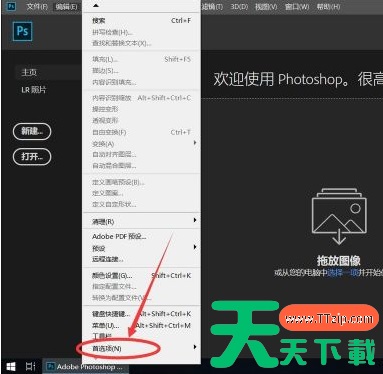Image resolution: width=383 pixels, height=374 pixels.
Task: Open the 视图(V) menu
Action: pyautogui.click(x=266, y=6)
